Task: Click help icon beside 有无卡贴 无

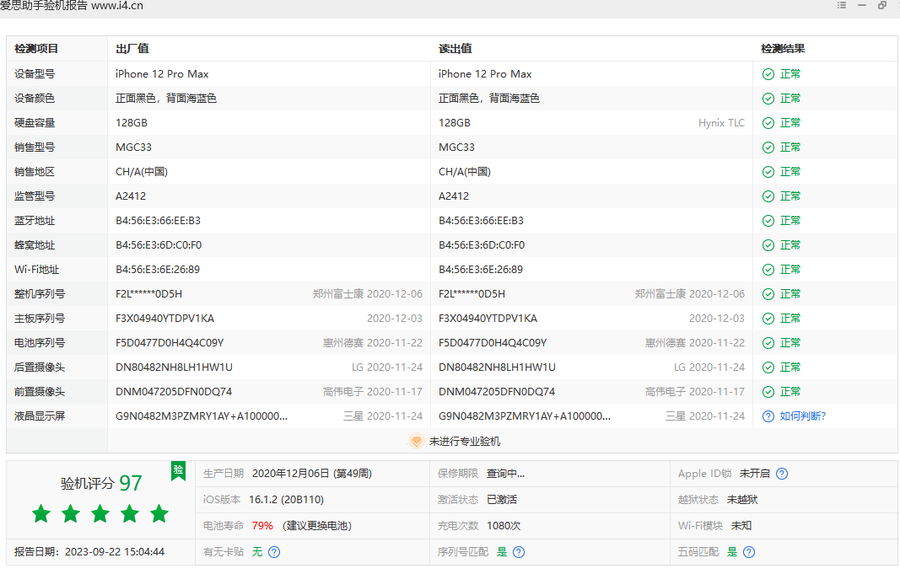Action: (274, 552)
